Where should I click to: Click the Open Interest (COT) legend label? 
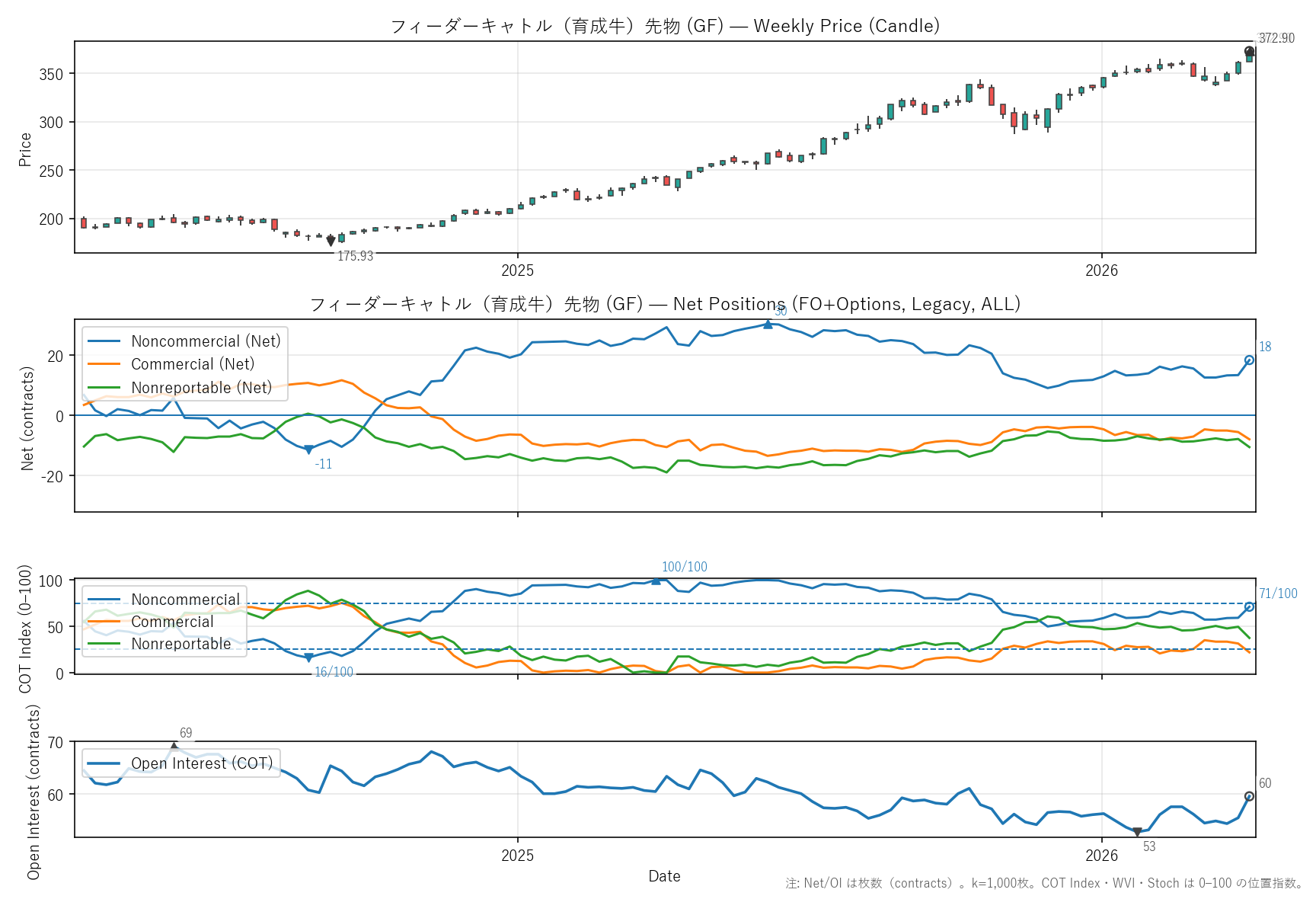pyautogui.click(x=202, y=763)
